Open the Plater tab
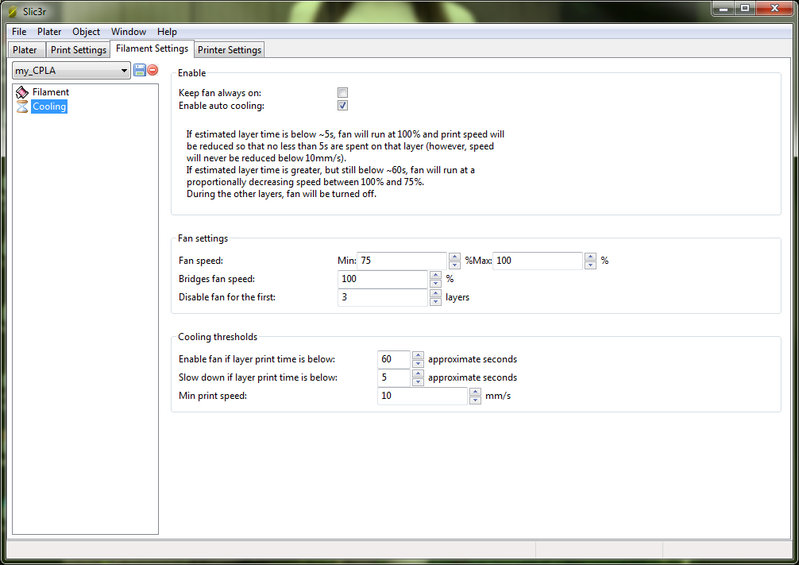The image size is (799, 565). pyautogui.click(x=25, y=50)
